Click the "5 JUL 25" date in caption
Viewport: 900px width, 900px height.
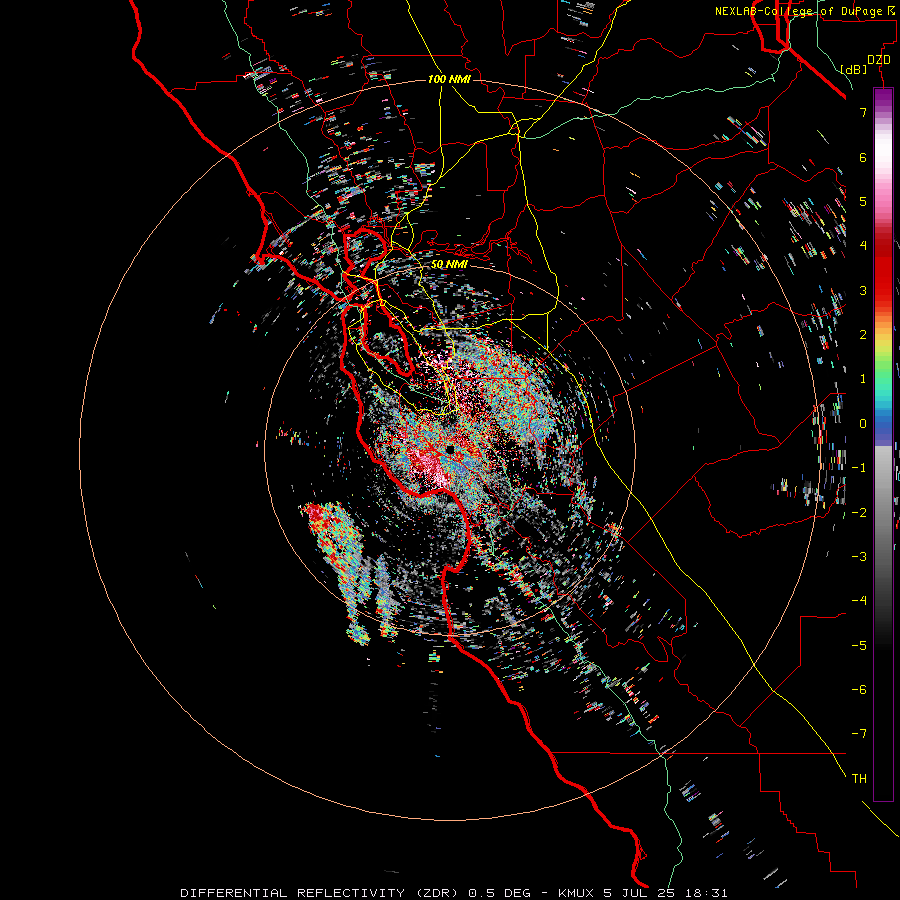(642, 893)
